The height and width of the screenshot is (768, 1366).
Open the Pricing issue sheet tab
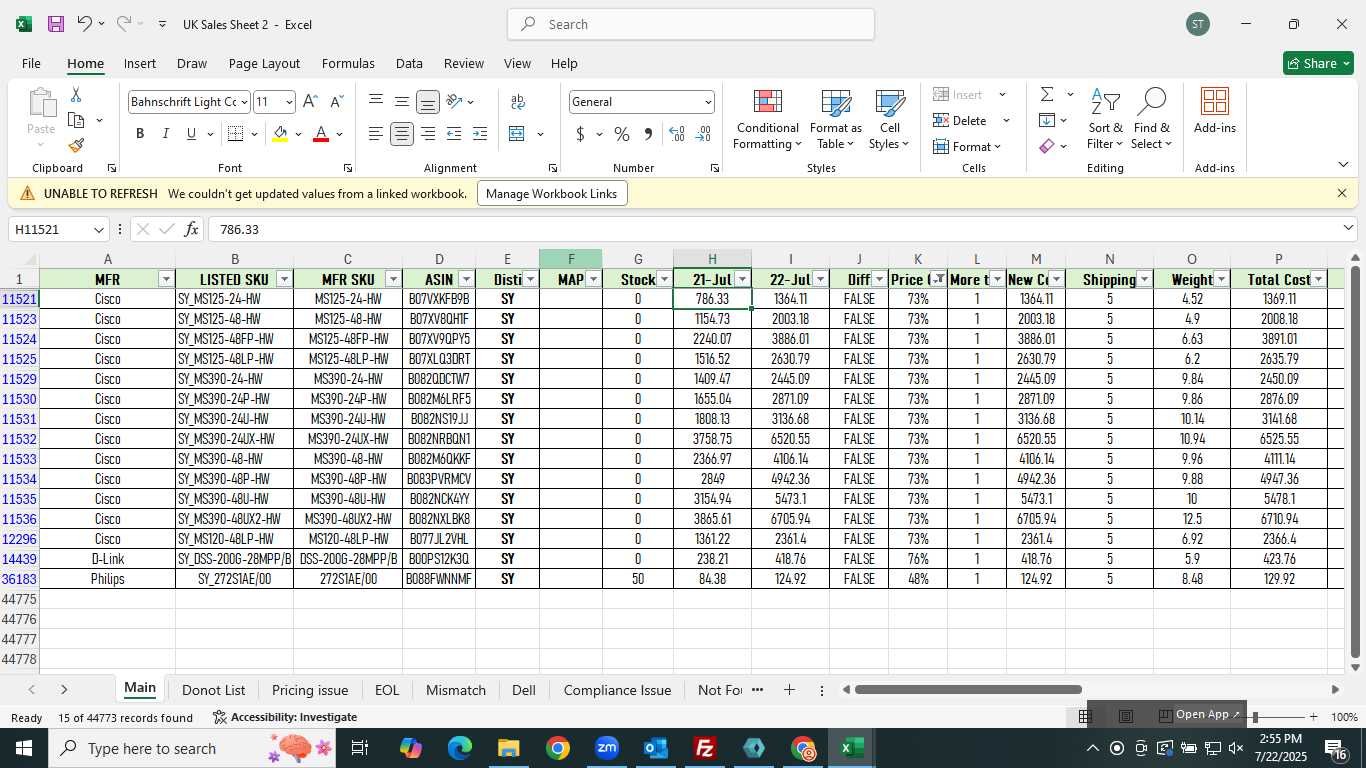(x=310, y=690)
